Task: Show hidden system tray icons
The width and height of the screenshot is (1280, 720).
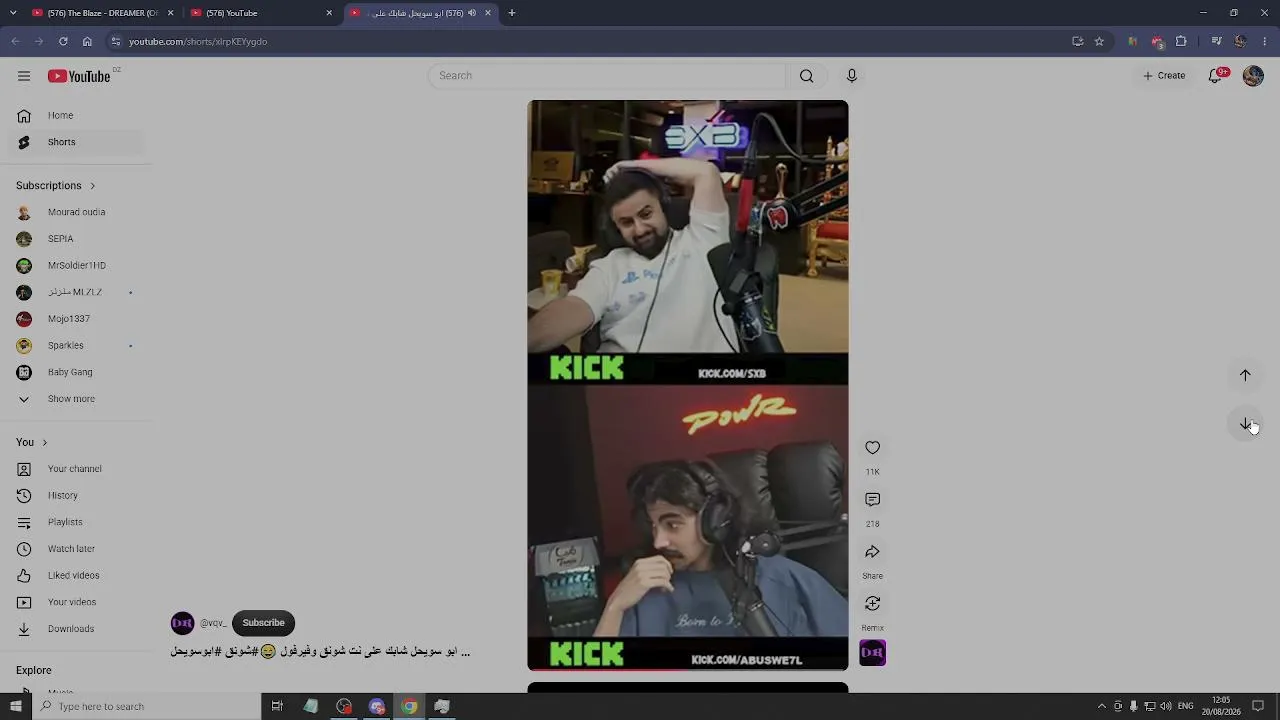Action: 1102,706
